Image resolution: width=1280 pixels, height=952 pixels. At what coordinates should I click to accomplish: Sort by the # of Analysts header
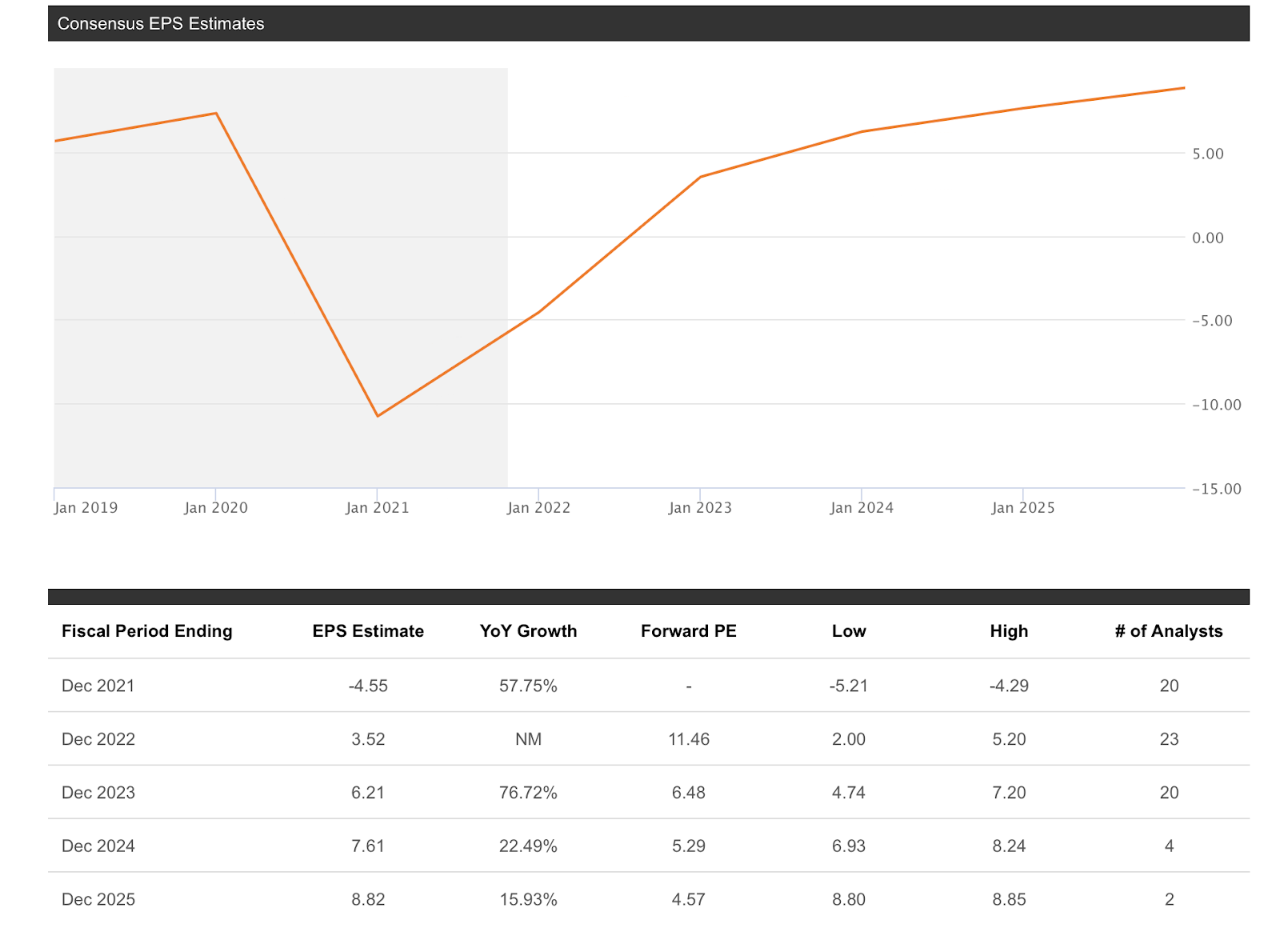point(1168,631)
